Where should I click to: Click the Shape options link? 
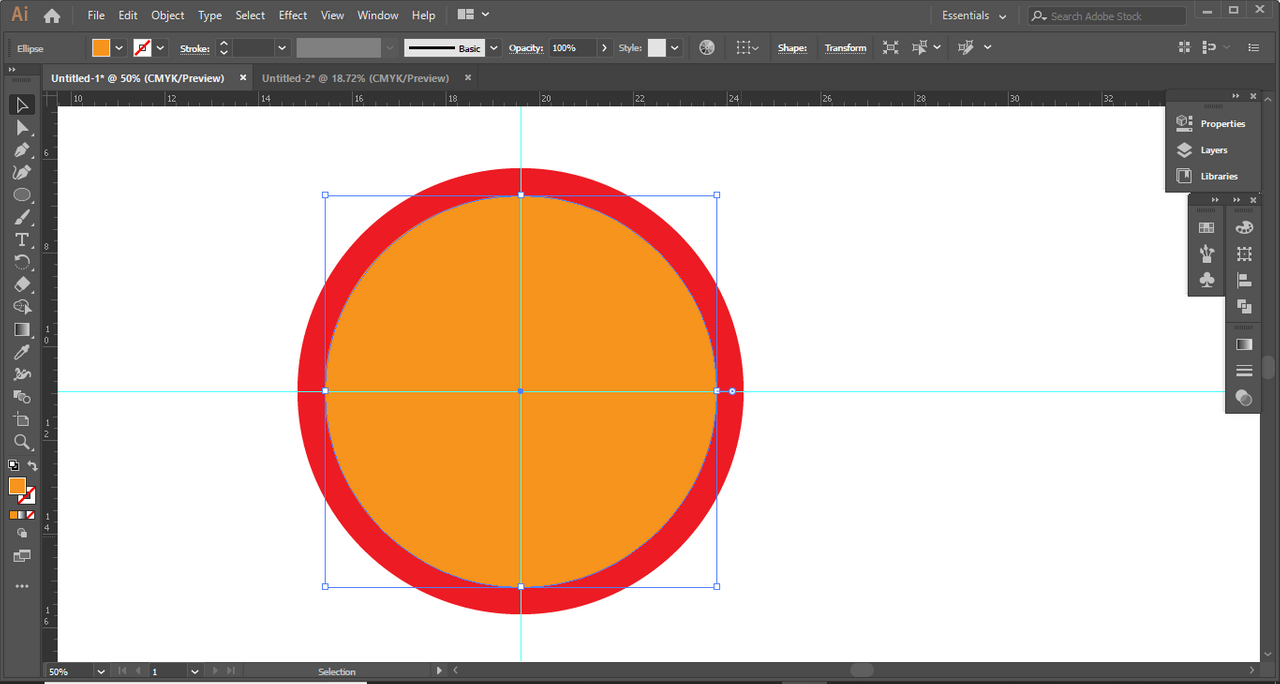click(792, 48)
